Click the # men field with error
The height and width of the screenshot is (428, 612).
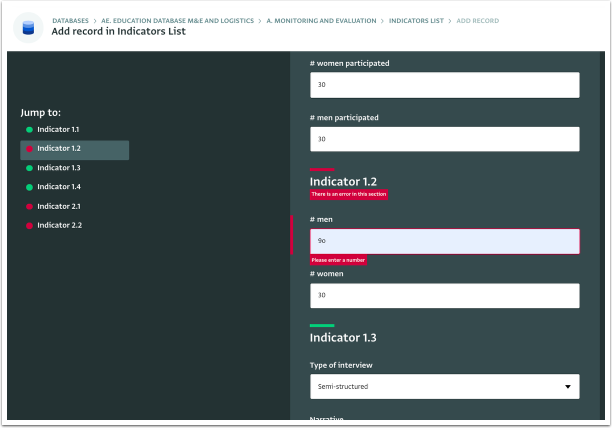click(x=445, y=241)
